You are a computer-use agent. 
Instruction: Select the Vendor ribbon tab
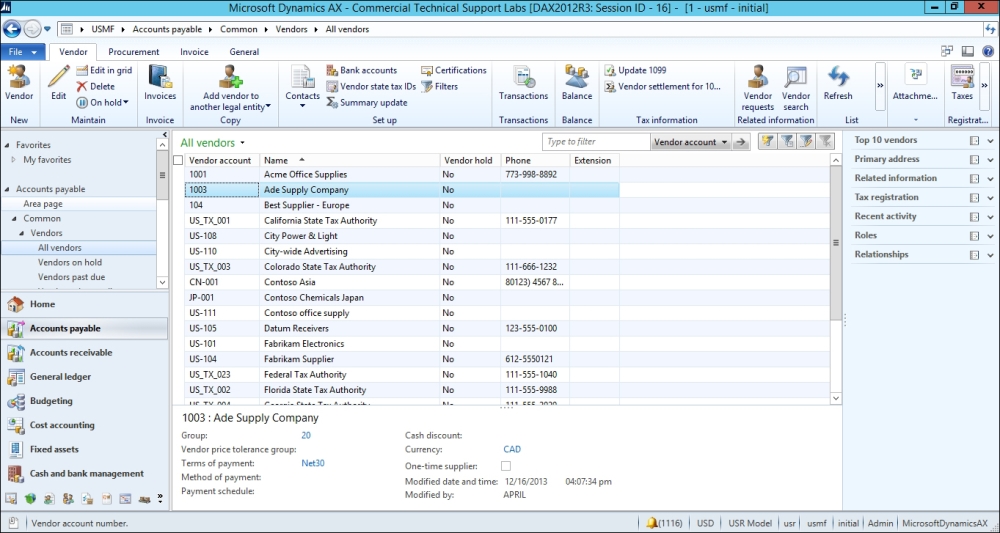pyautogui.click(x=73, y=52)
